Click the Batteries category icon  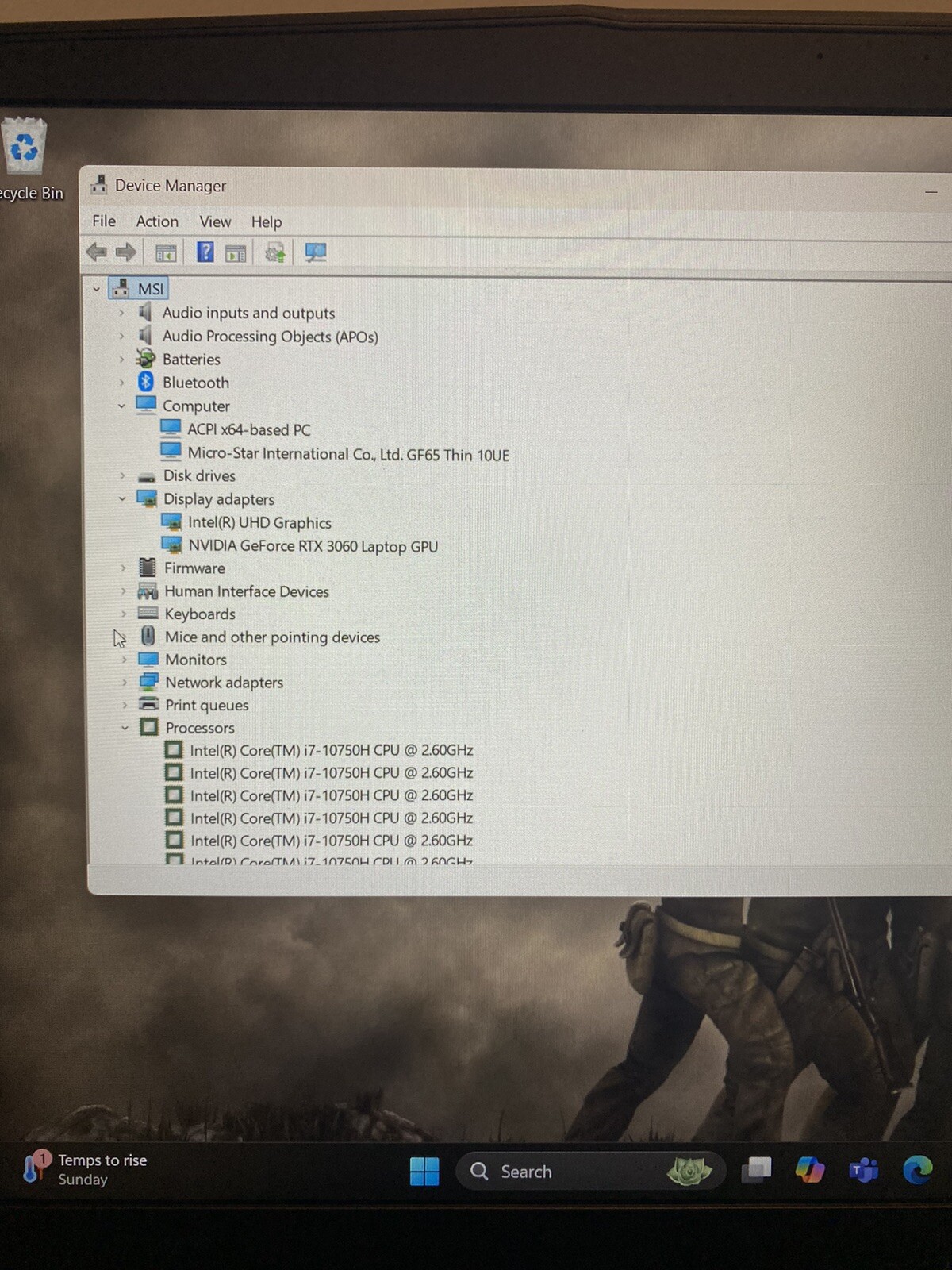point(146,359)
